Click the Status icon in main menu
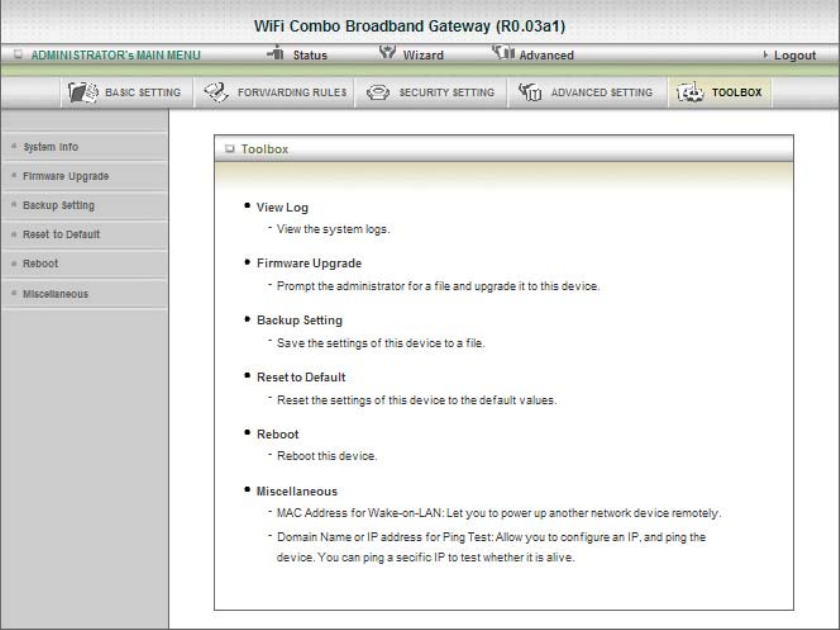 (276, 52)
